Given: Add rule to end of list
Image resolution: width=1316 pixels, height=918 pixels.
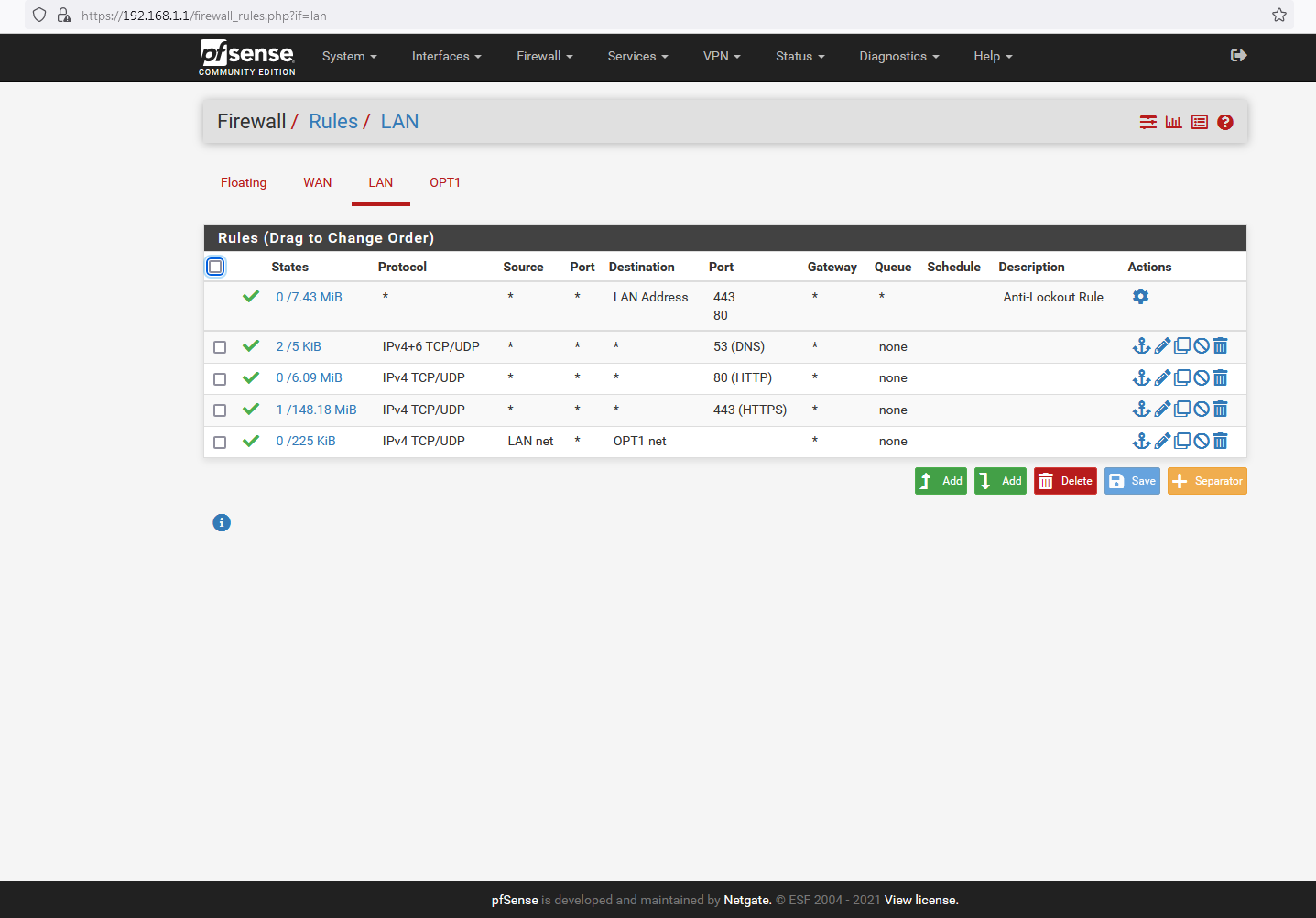Looking at the screenshot, I should pyautogui.click(x=1000, y=481).
